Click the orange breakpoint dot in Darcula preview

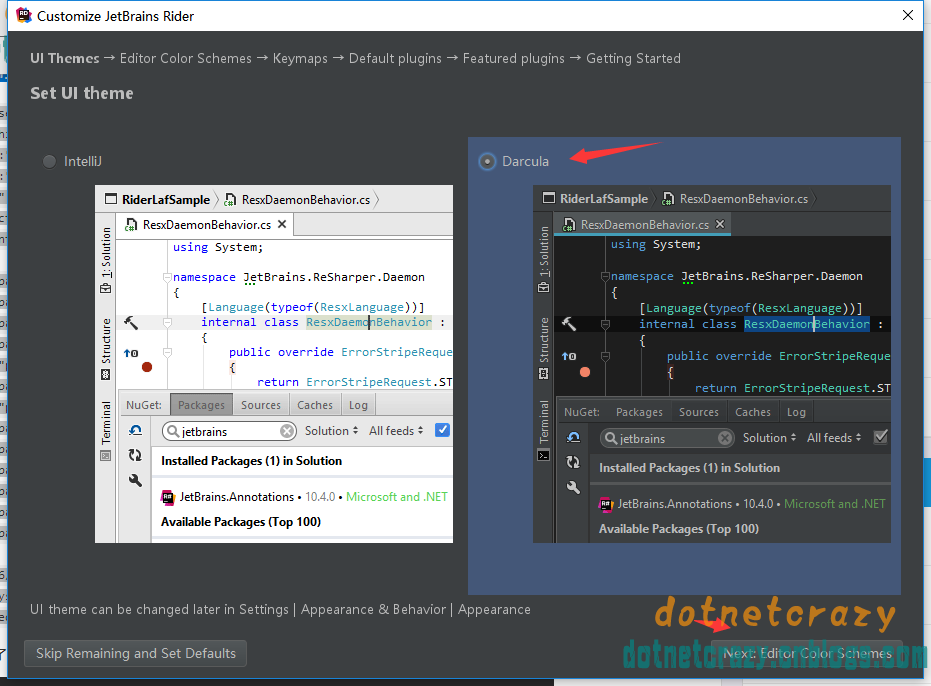[585, 372]
